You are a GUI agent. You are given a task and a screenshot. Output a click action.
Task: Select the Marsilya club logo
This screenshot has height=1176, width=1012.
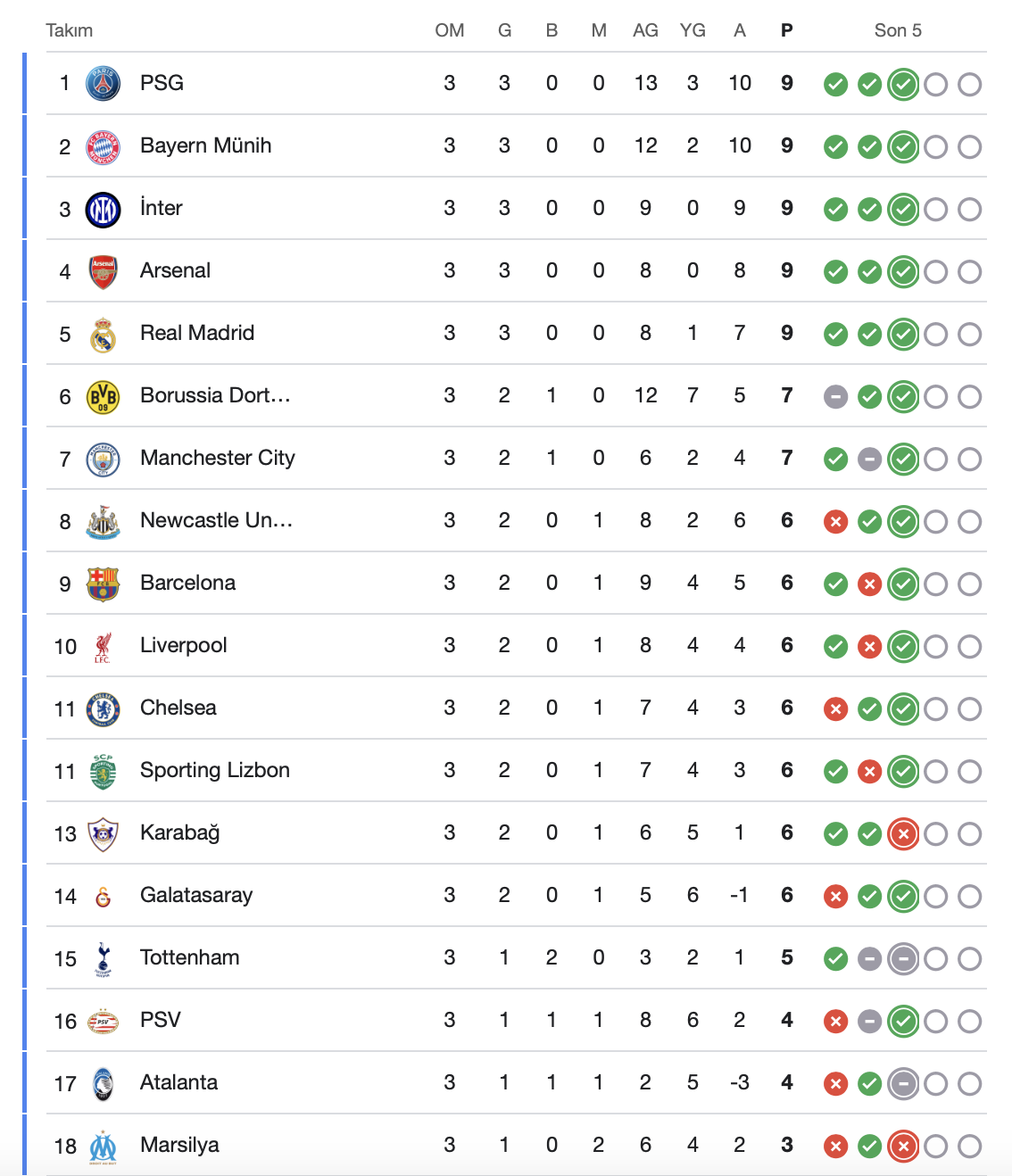click(x=103, y=1147)
